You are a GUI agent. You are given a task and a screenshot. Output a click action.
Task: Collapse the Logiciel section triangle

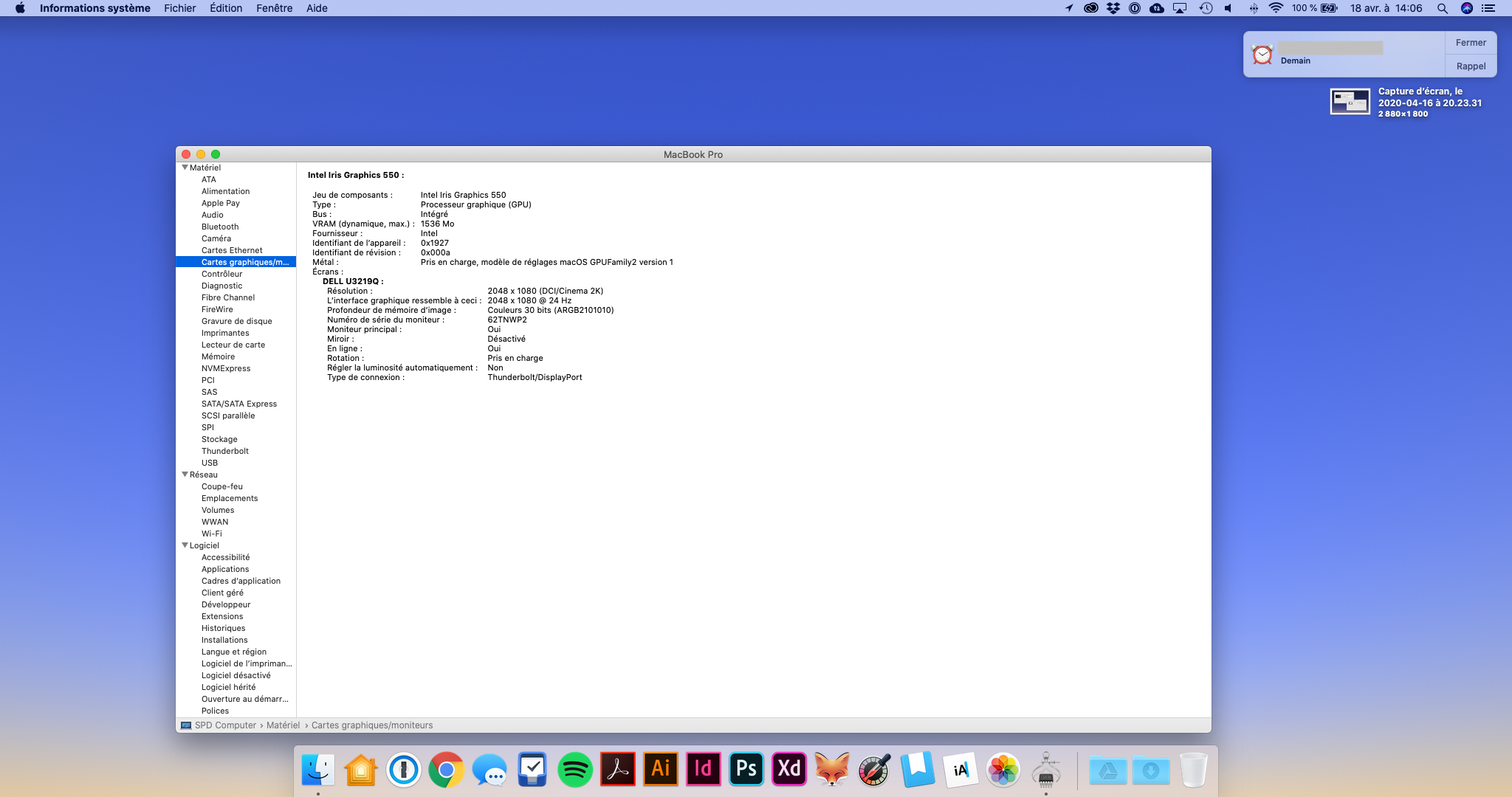(x=185, y=545)
